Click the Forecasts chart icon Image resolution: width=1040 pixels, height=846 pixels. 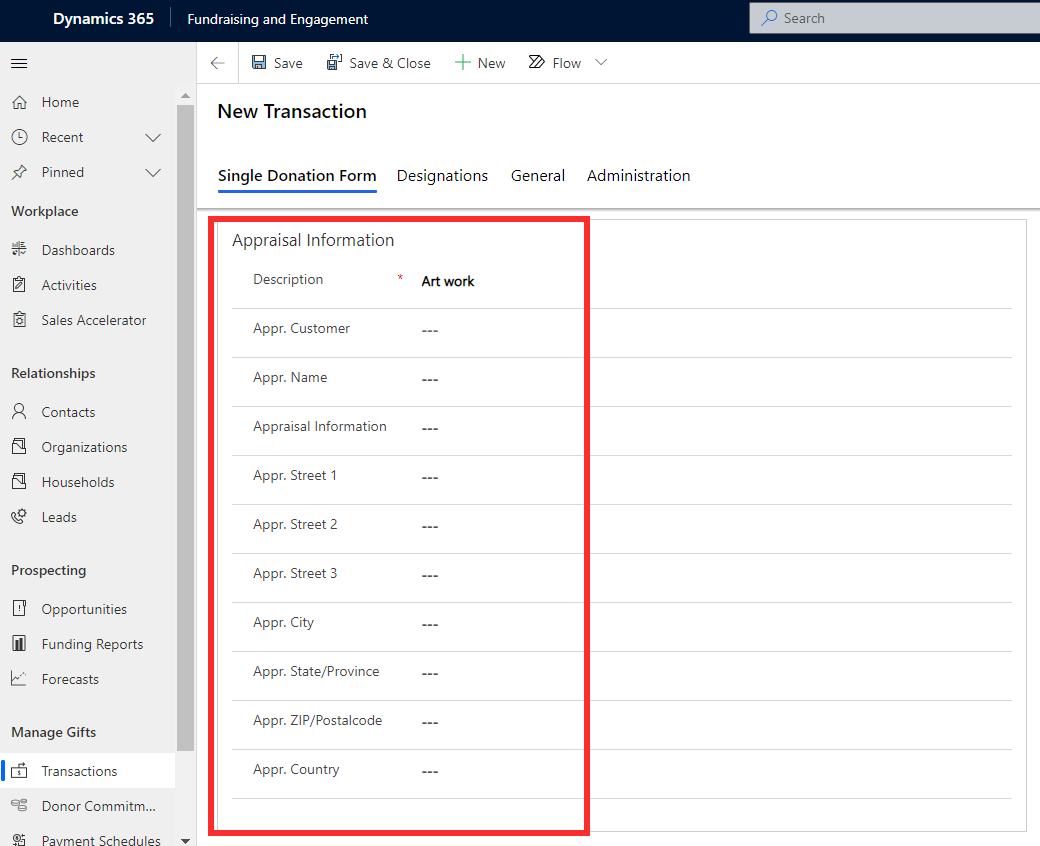(x=20, y=679)
